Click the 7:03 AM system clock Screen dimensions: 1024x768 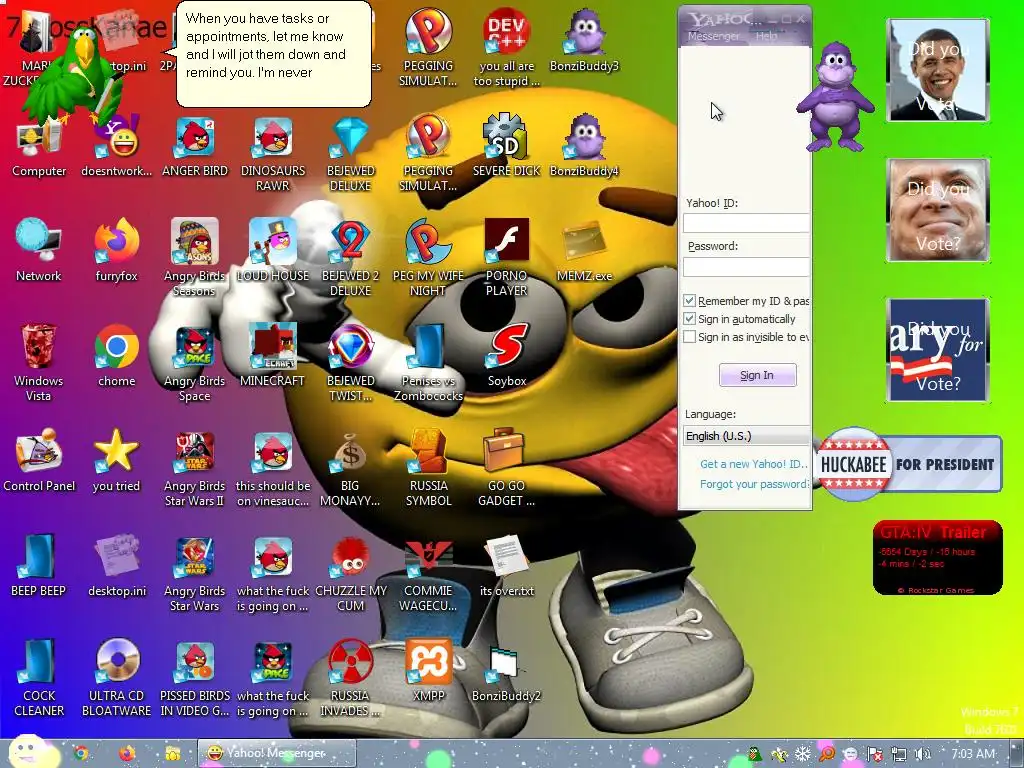click(973, 754)
